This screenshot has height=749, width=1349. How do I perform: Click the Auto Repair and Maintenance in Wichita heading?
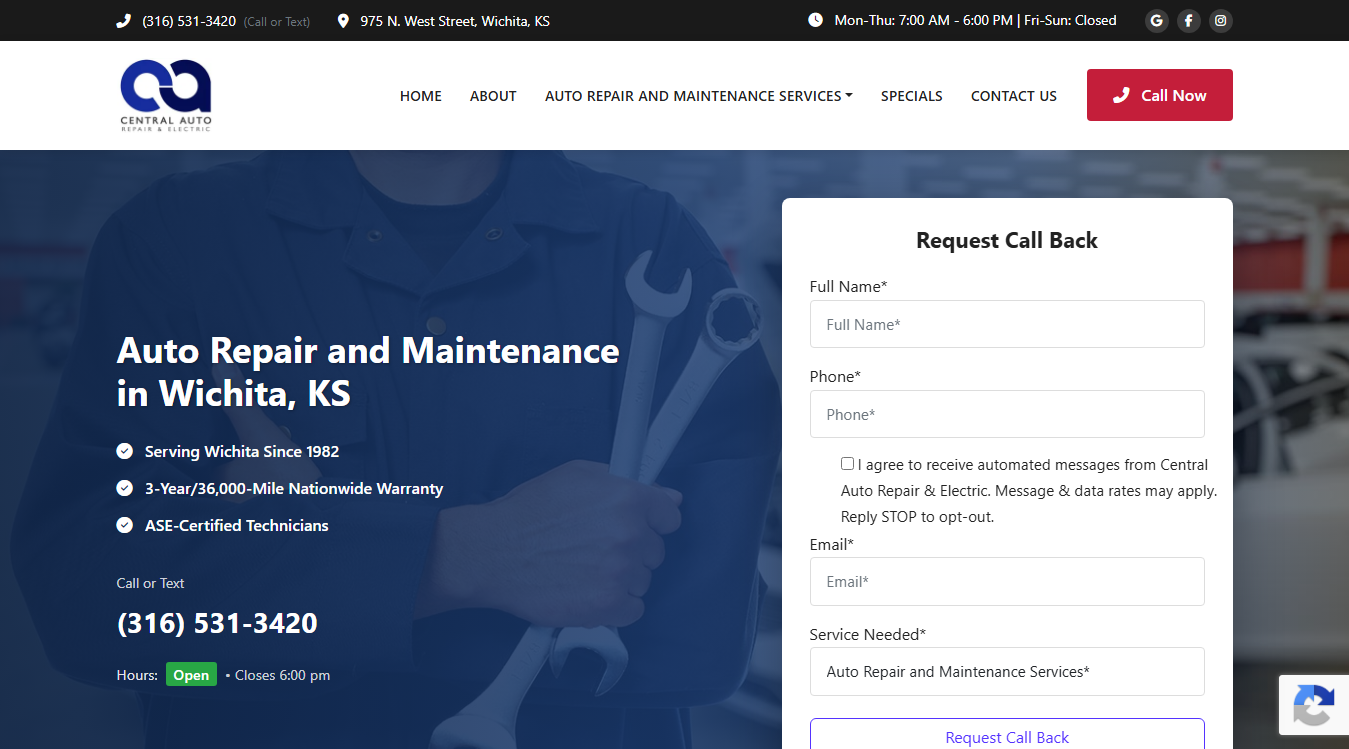pyautogui.click(x=368, y=371)
